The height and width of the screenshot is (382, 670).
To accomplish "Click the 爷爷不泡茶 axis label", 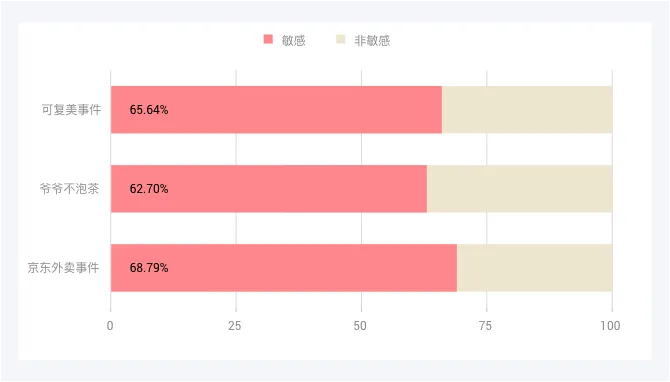I will click(70, 188).
